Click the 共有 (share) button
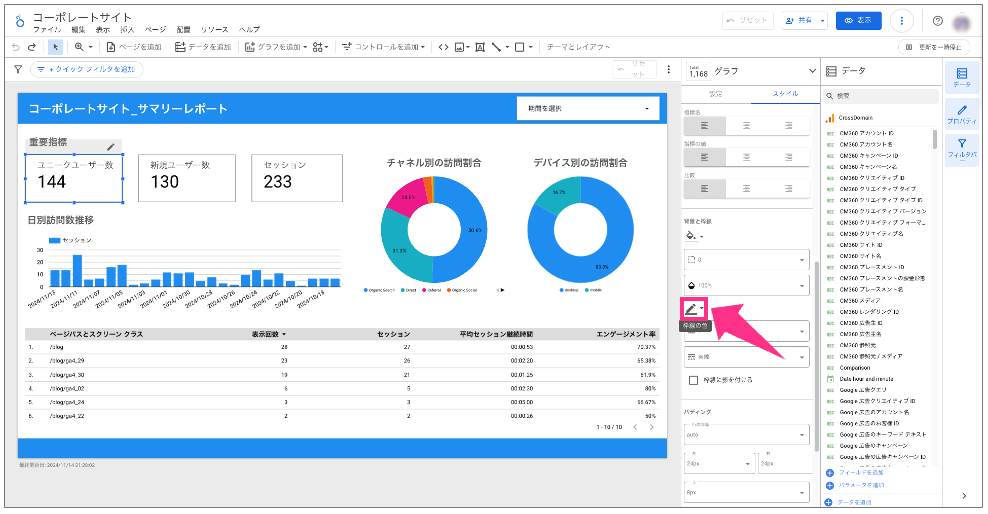 pyautogui.click(x=800, y=21)
